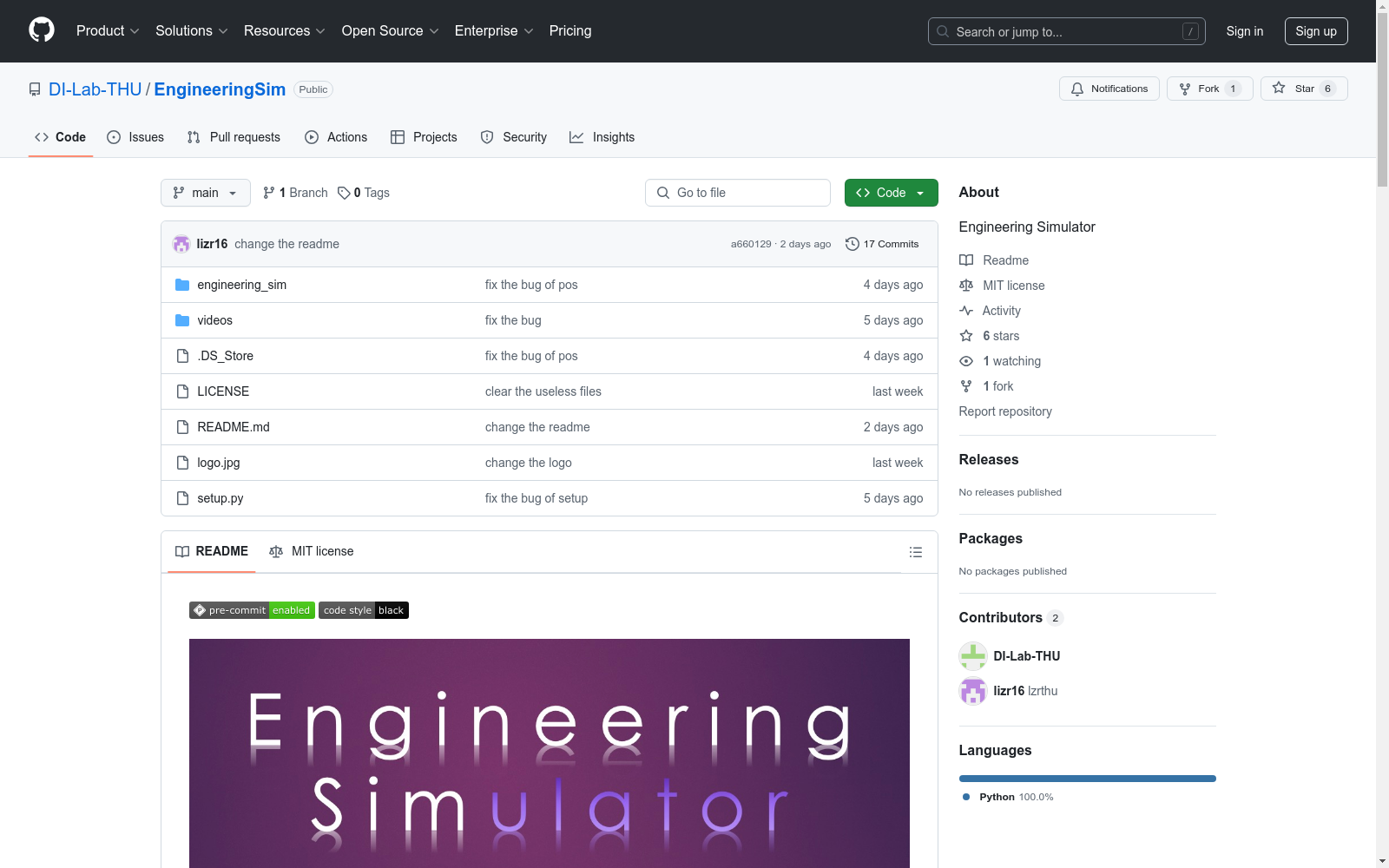This screenshot has width=1389, height=868.
Task: Star the EngineeringSim repository
Action: (x=1304, y=89)
